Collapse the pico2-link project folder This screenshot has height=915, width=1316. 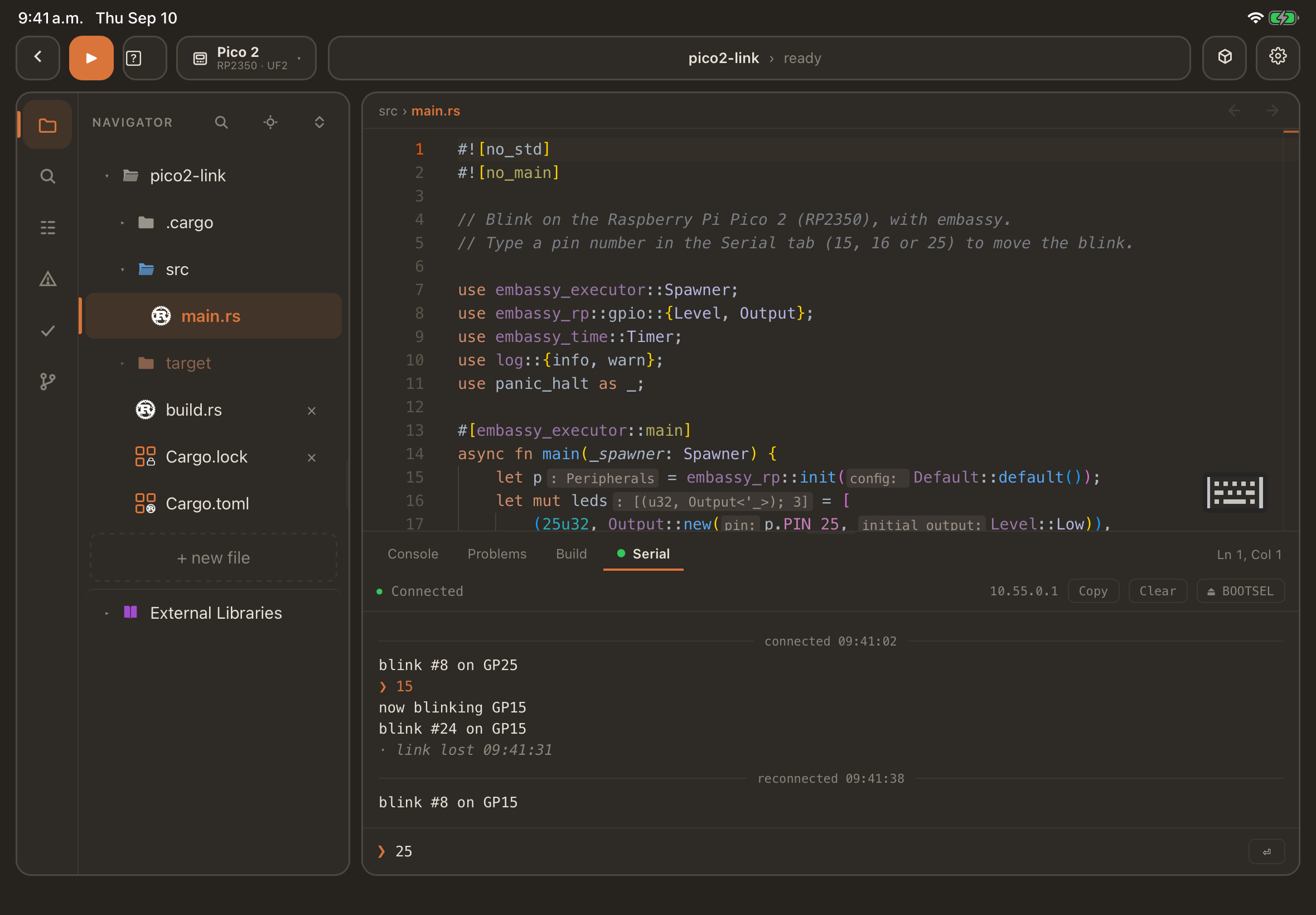(107, 176)
